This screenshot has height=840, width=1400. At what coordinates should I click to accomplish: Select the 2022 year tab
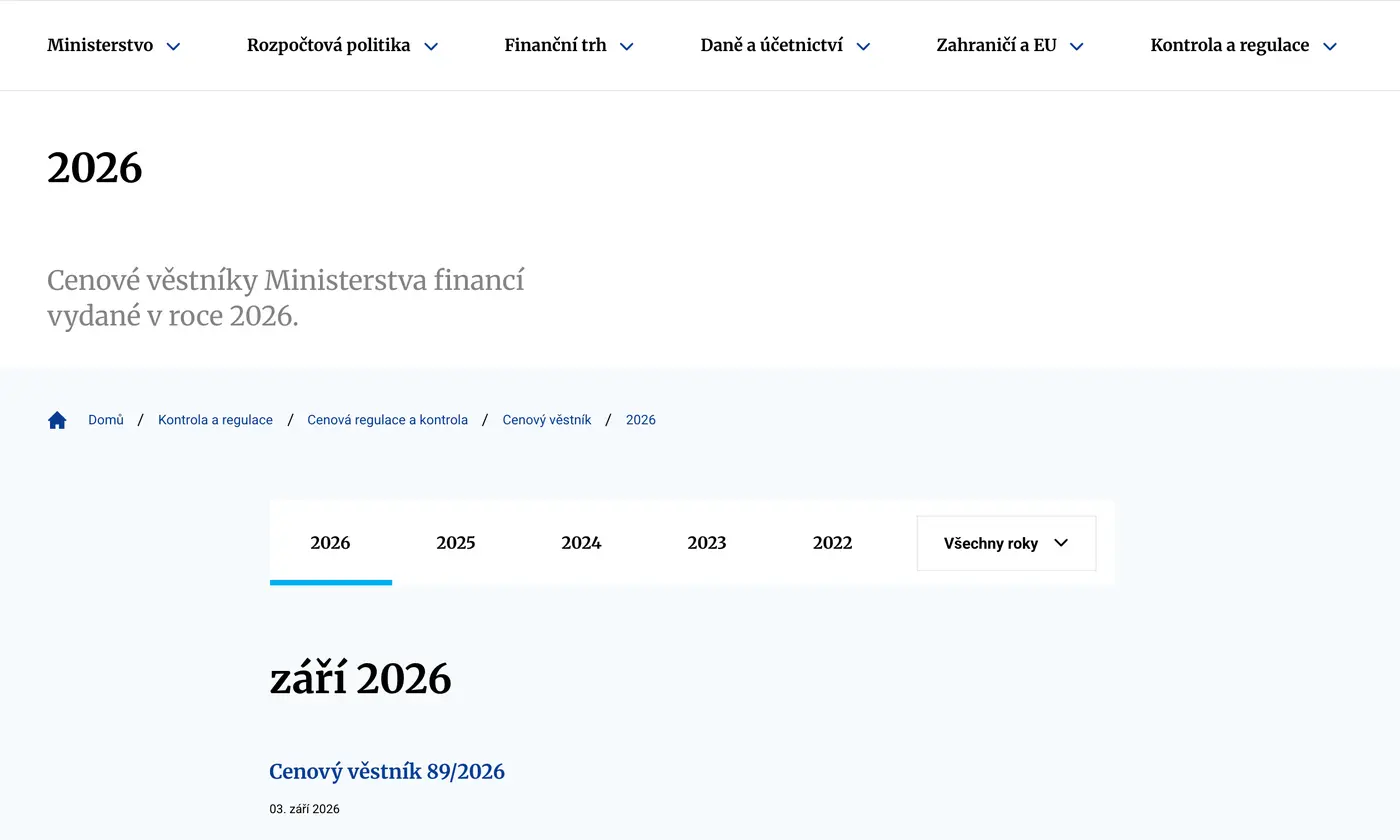832,543
